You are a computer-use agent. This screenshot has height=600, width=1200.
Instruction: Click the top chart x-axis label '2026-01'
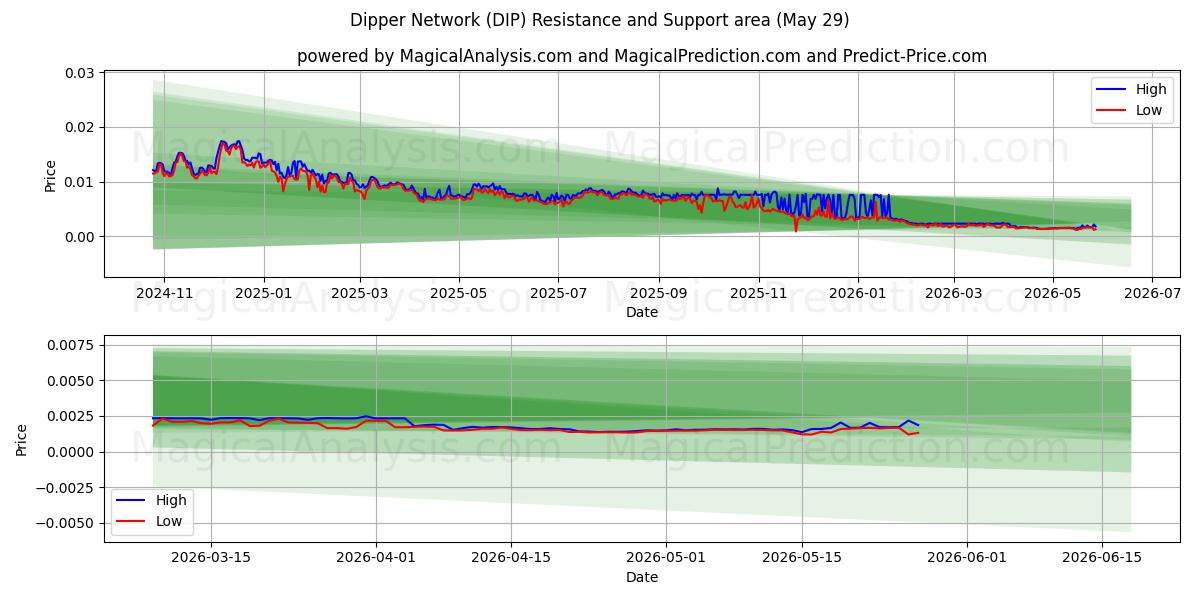coord(857,295)
